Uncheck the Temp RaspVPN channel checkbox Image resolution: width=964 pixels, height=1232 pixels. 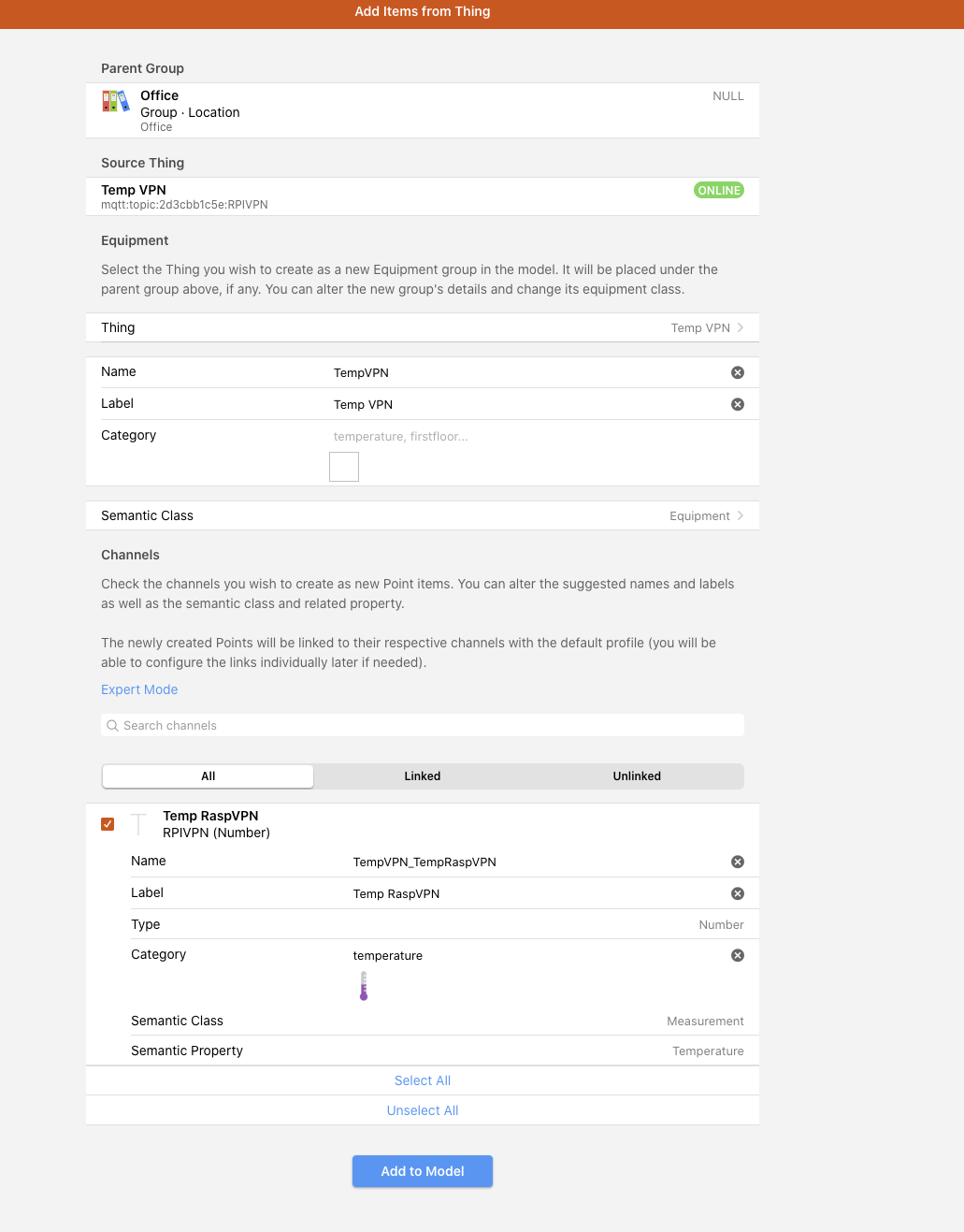(x=108, y=824)
